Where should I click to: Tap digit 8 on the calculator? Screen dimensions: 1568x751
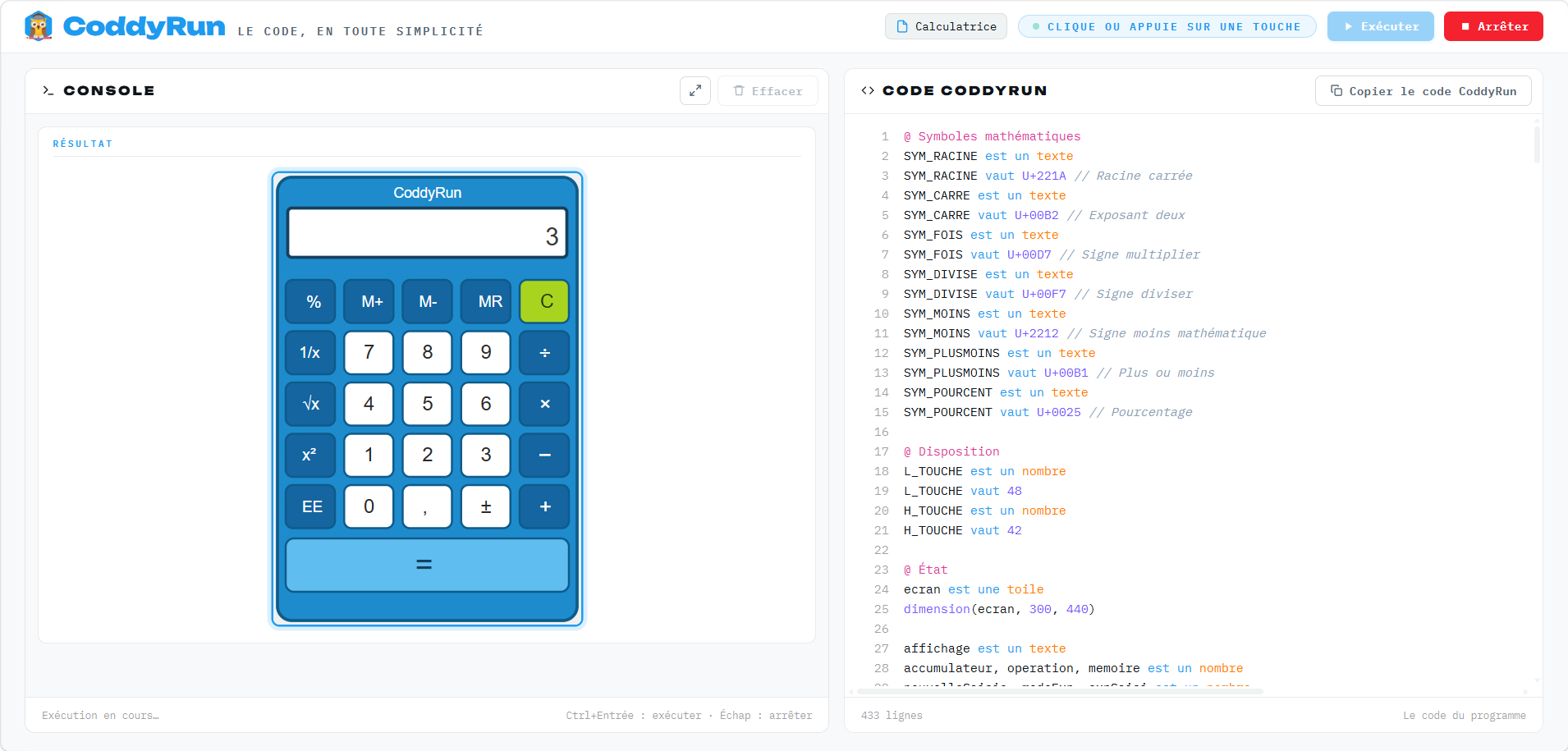coord(428,352)
